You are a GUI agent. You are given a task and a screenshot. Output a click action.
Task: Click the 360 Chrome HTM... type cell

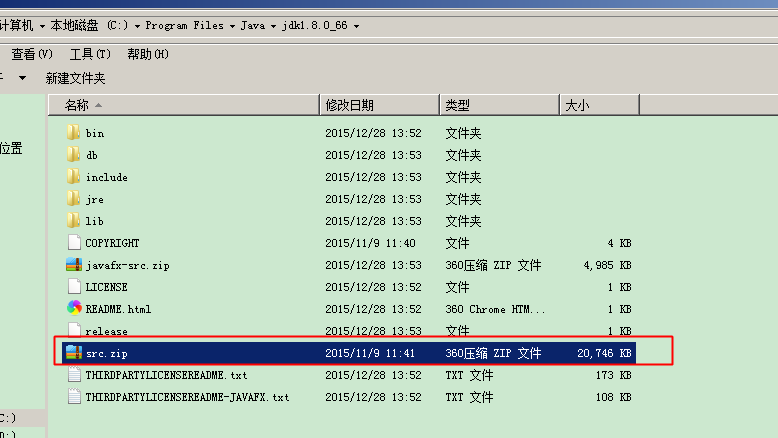pos(495,309)
